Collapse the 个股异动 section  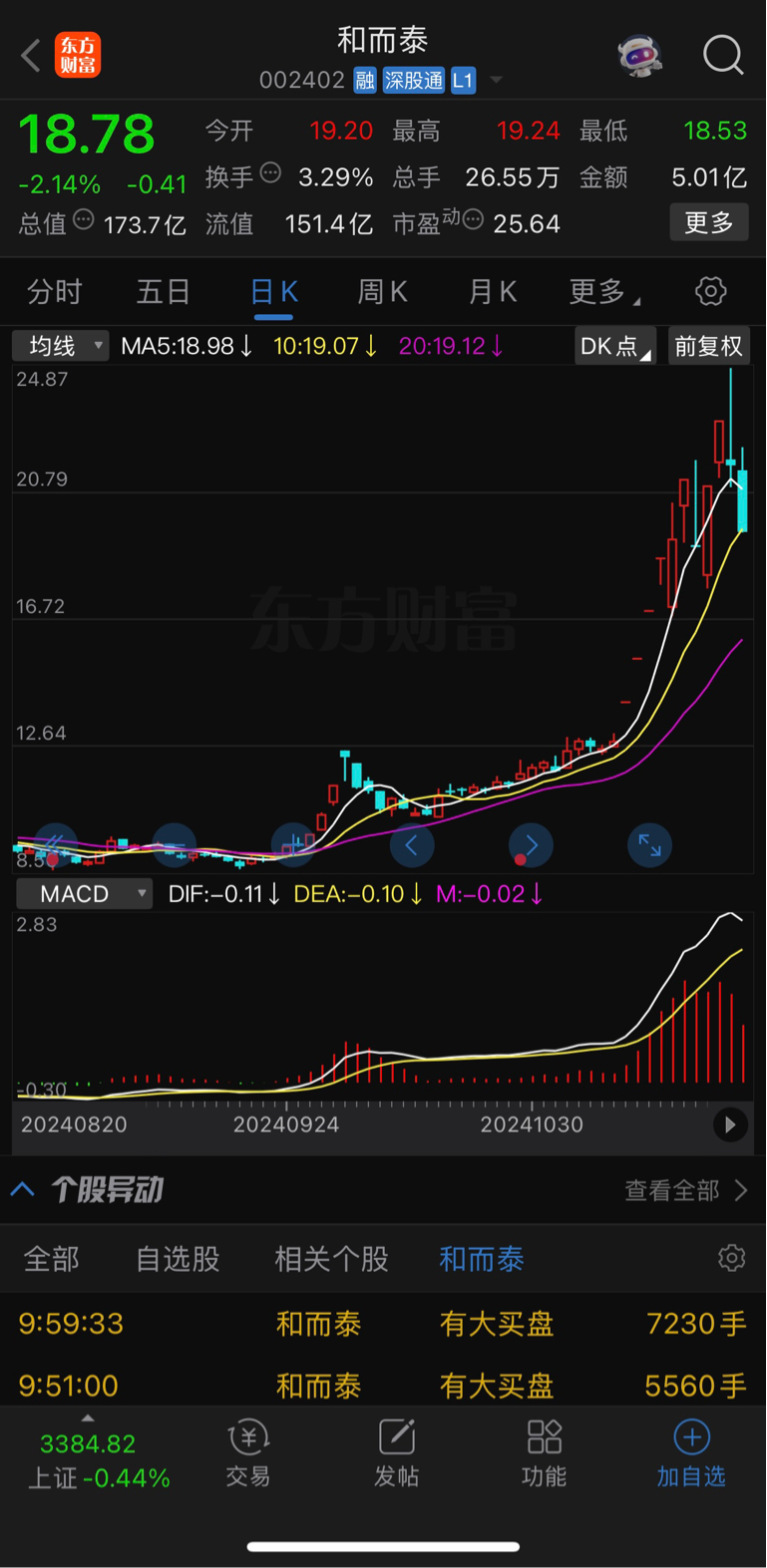pos(23,1189)
